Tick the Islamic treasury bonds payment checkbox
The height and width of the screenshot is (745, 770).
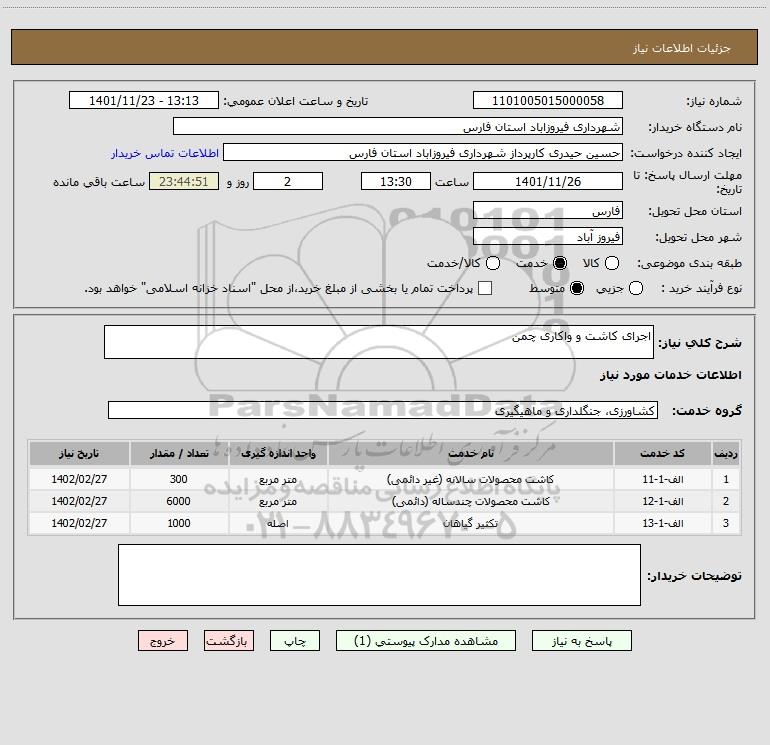[x=485, y=288]
